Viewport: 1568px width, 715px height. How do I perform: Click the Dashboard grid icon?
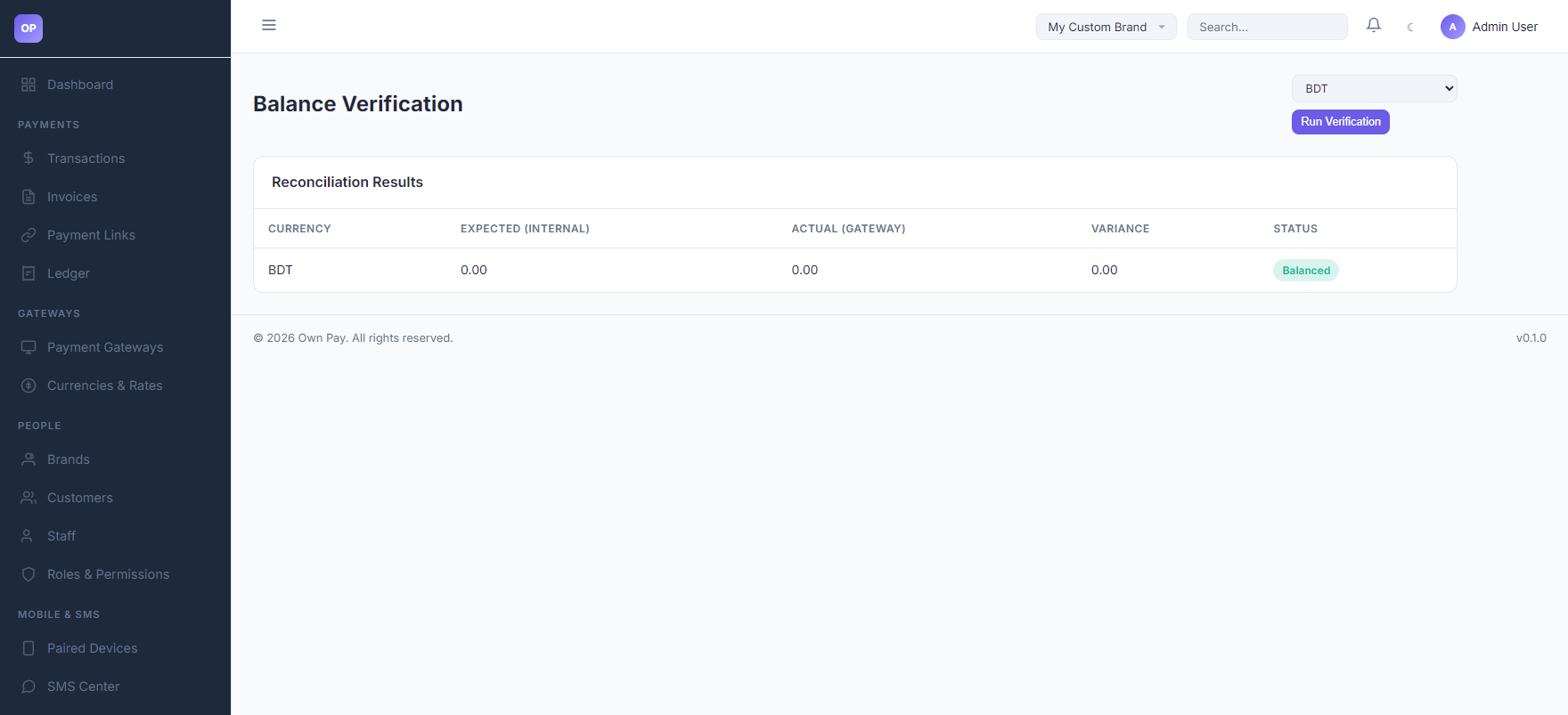29,85
